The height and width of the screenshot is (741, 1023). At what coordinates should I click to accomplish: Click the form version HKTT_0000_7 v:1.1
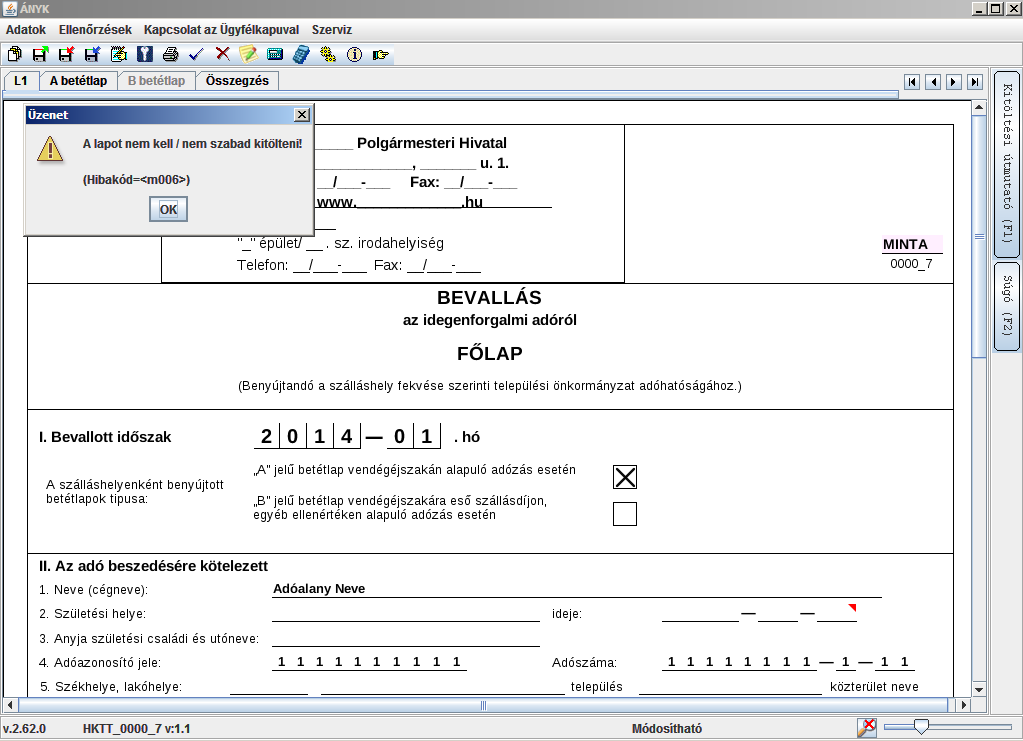[x=136, y=729]
